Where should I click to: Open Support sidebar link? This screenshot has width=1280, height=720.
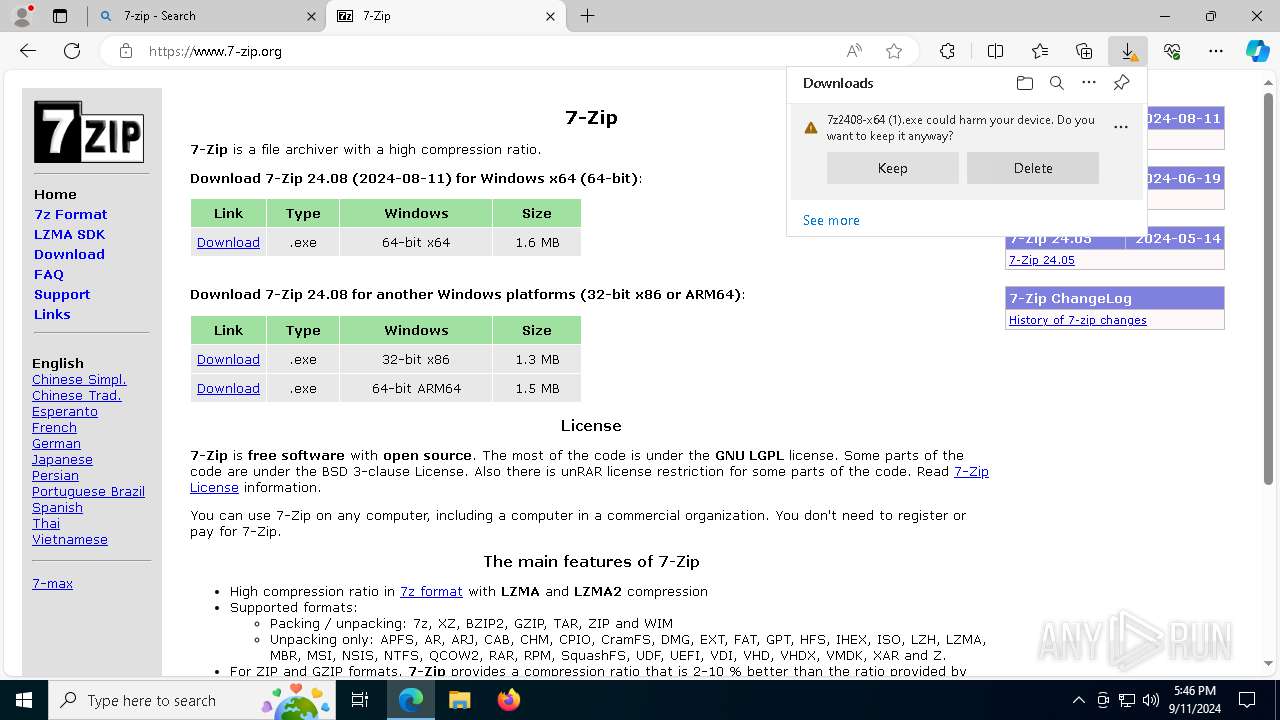point(62,294)
